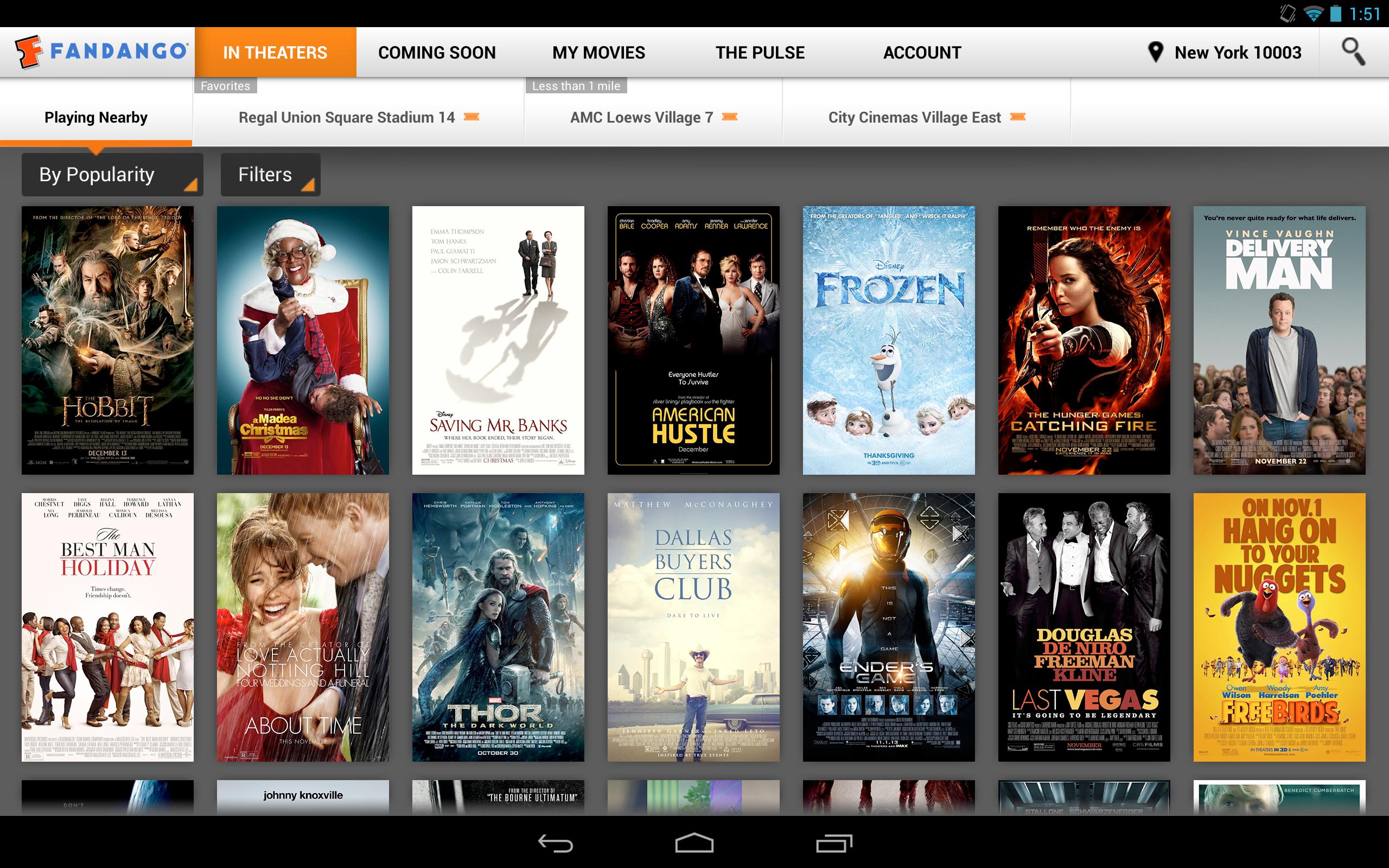1389x868 pixels.
Task: Open Delivery Man poster
Action: [x=1279, y=341]
